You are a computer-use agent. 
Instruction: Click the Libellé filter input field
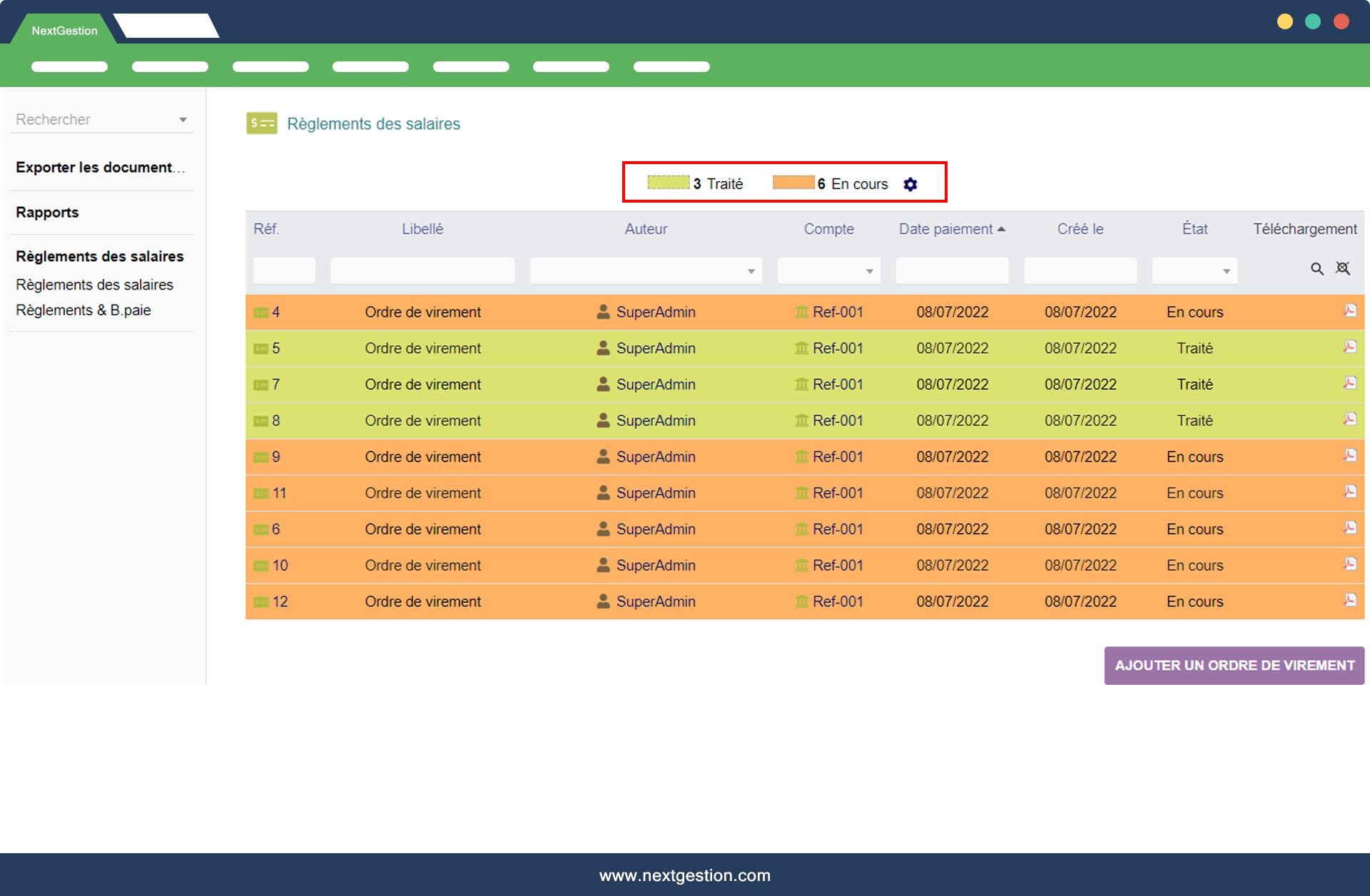422,271
